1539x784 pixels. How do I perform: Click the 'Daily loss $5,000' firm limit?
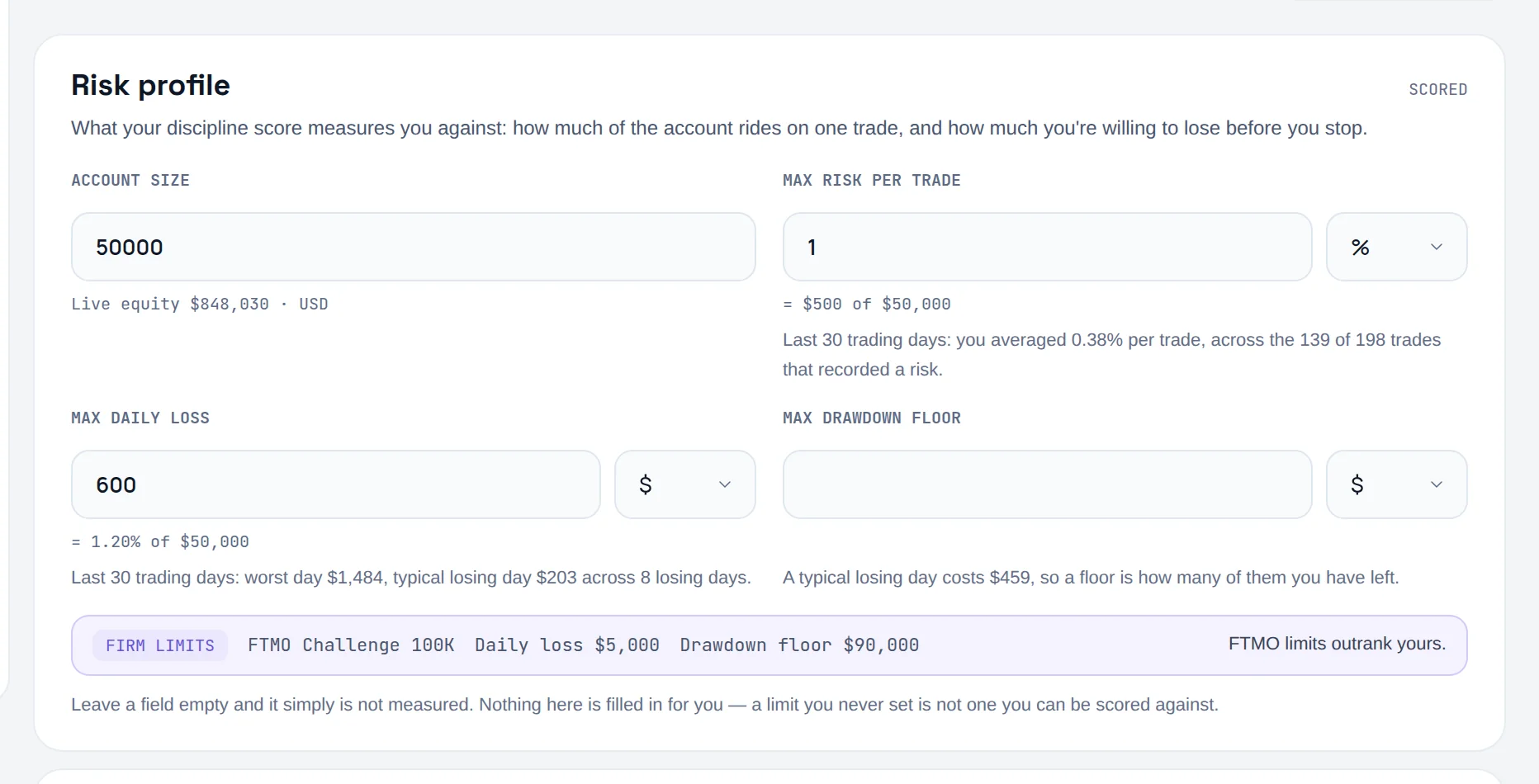tap(567, 645)
